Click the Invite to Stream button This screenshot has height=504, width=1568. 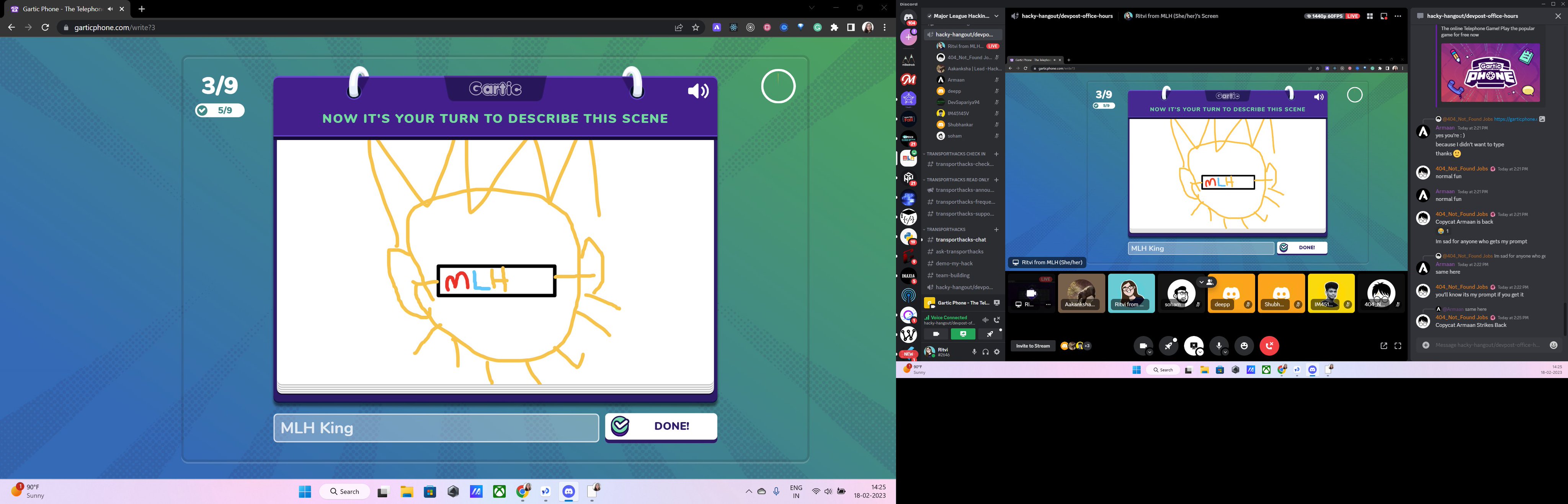[1032, 346]
